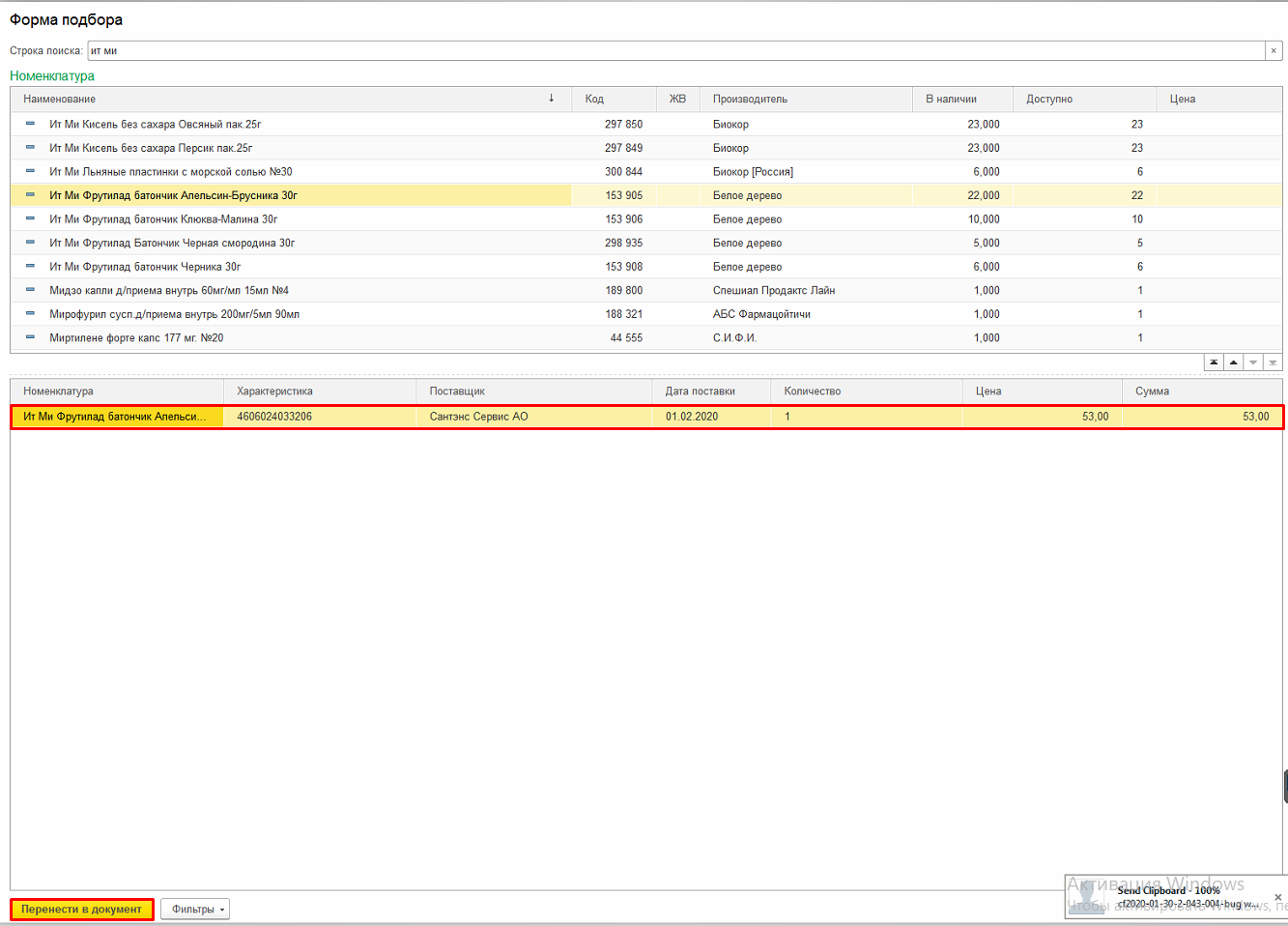Click the sort arrow in Наименование header
The width and height of the screenshot is (1288, 926).
(552, 99)
